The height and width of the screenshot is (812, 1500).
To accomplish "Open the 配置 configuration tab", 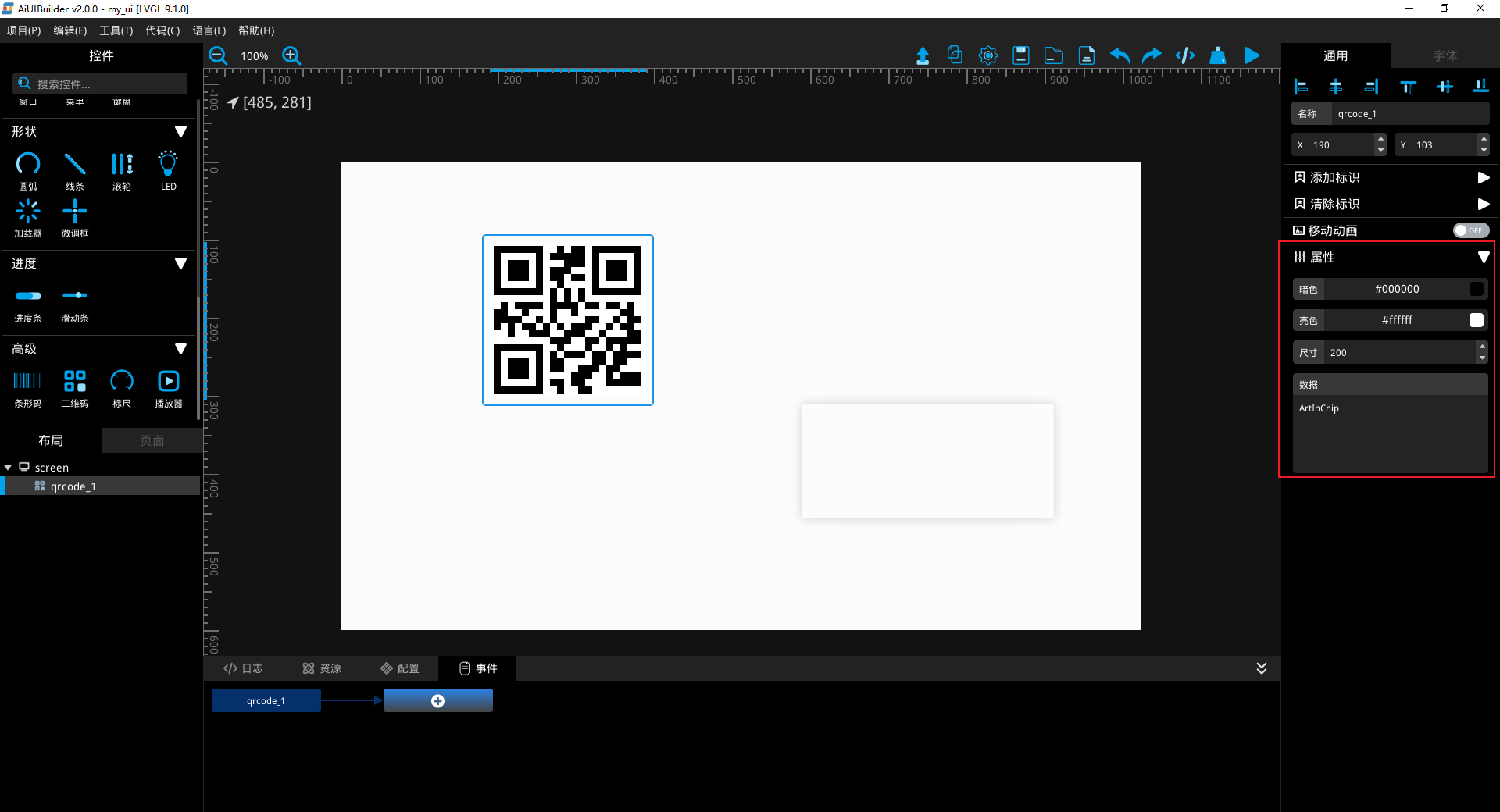I will (400, 668).
